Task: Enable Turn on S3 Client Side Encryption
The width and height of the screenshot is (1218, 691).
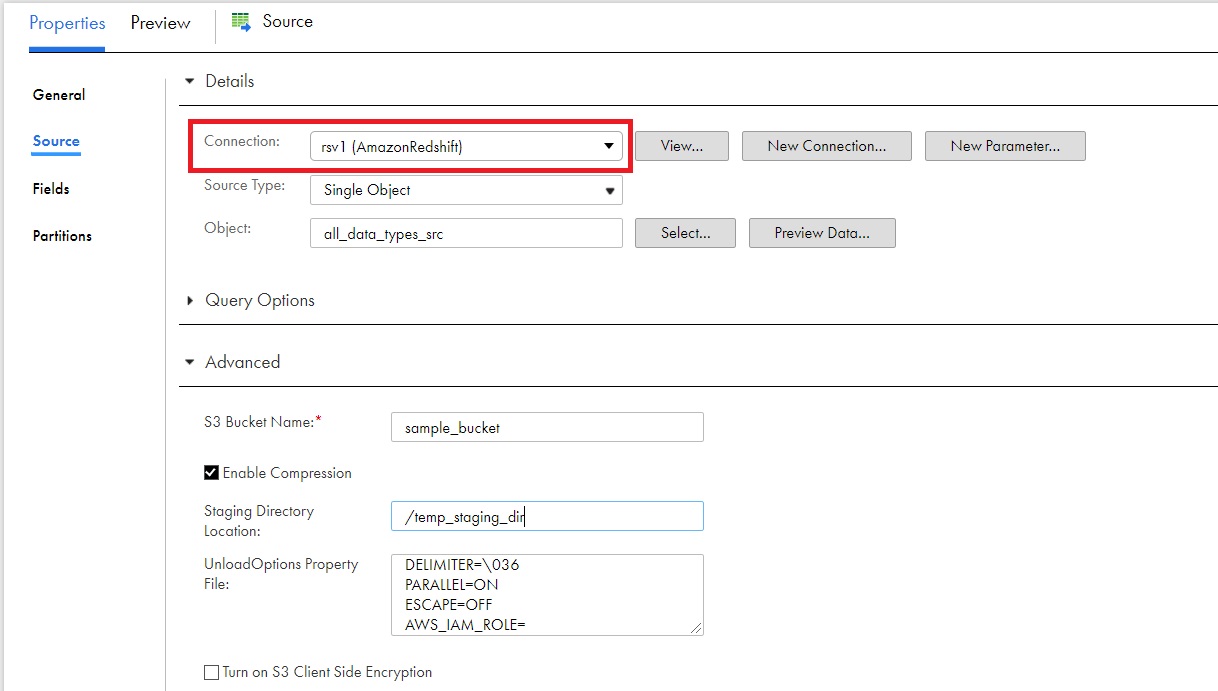Action: point(211,673)
